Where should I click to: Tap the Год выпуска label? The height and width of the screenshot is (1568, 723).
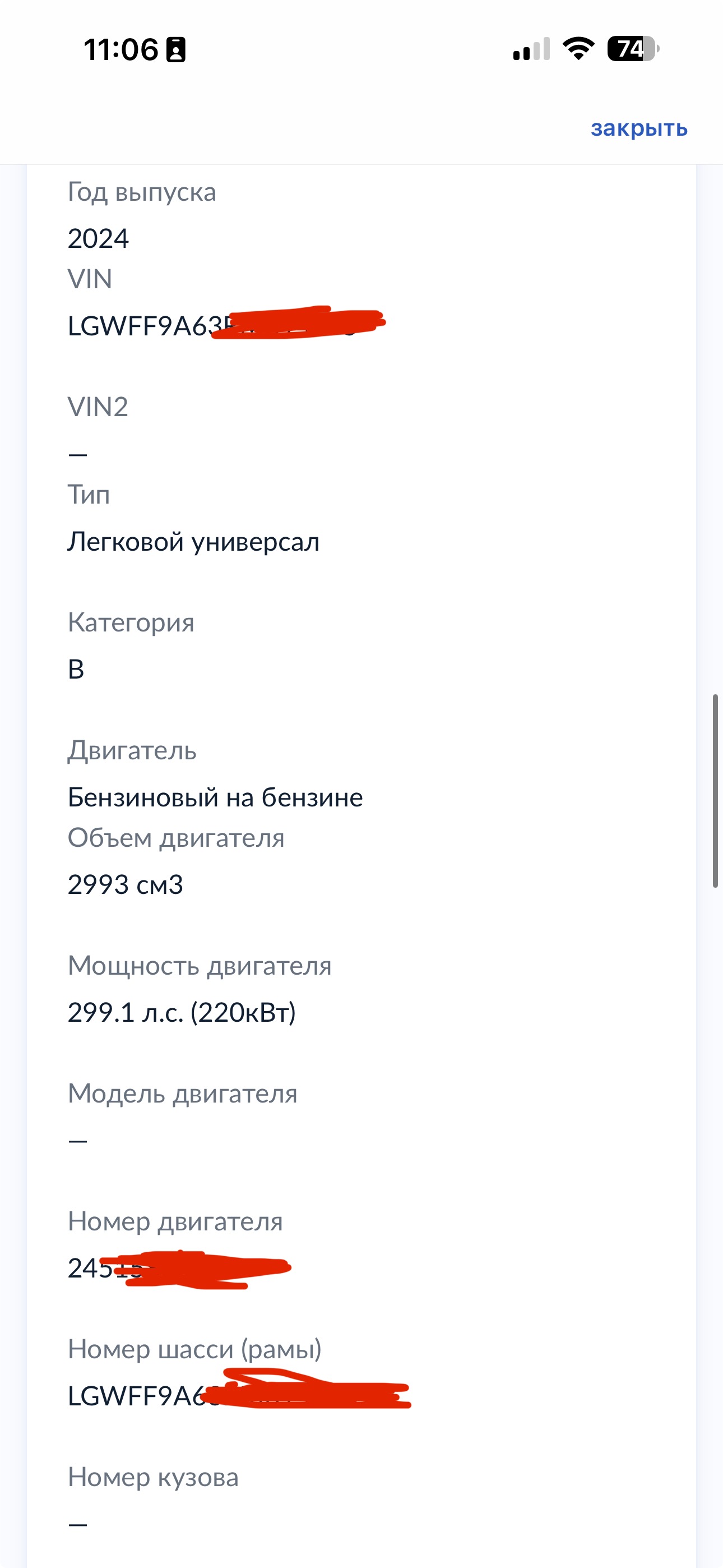(x=142, y=192)
